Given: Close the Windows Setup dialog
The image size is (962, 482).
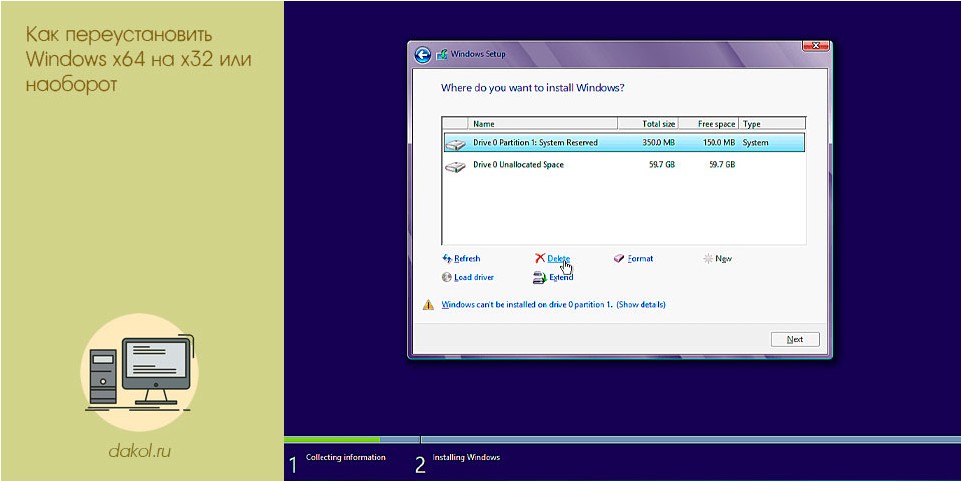Looking at the screenshot, I should pyautogui.click(x=816, y=47).
